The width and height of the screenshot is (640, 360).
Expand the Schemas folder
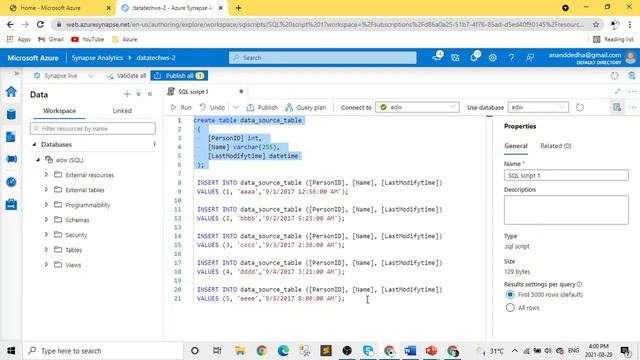(46, 220)
